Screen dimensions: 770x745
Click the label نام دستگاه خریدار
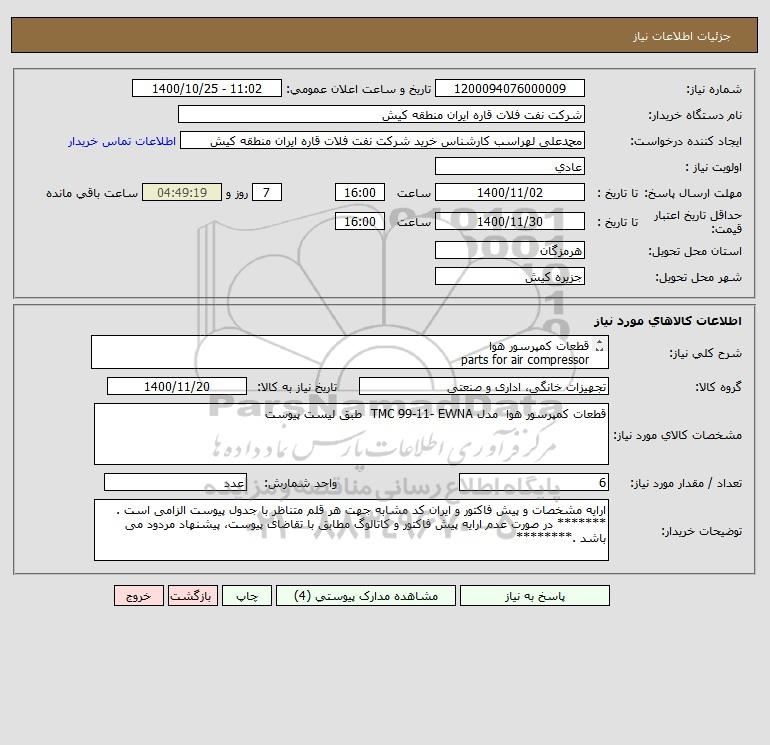(695, 115)
